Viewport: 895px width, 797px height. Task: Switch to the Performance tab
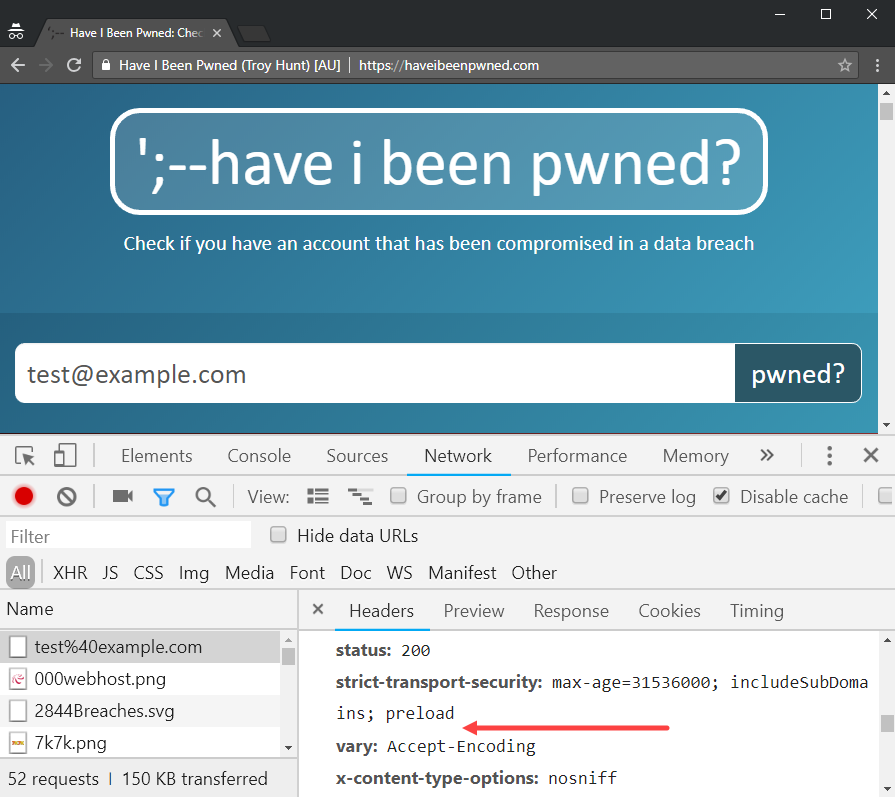[x=577, y=456]
